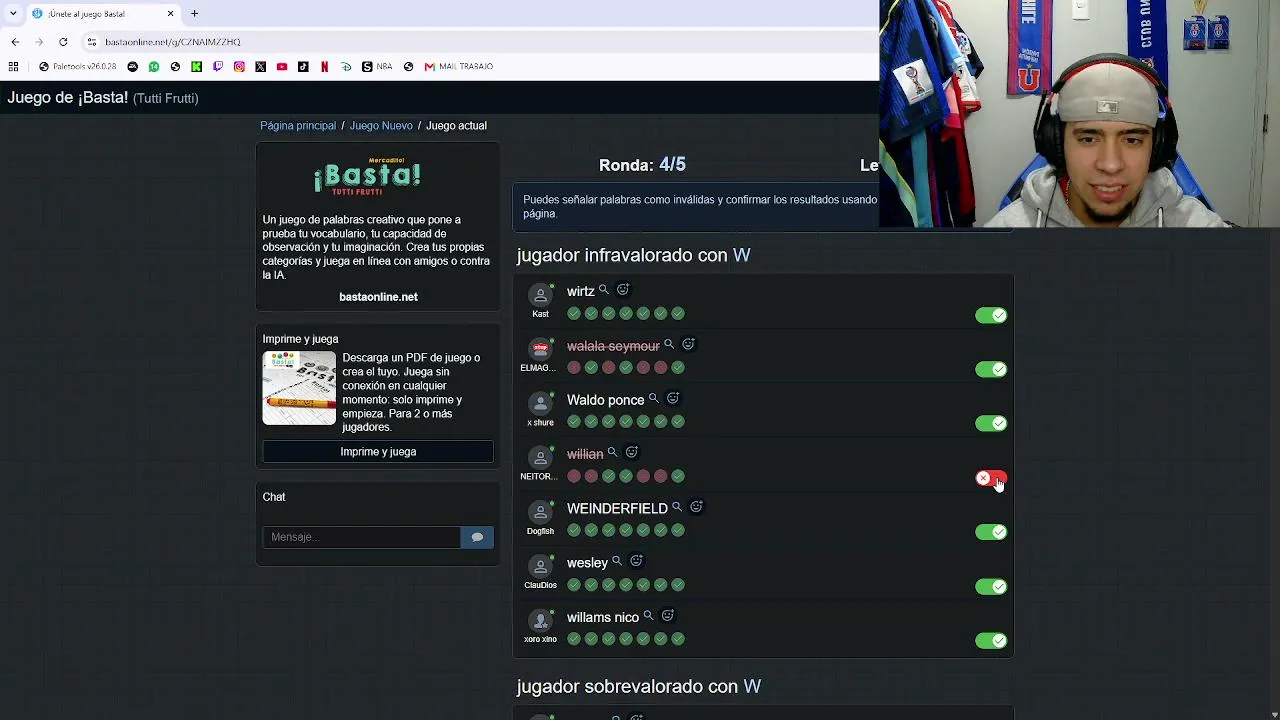This screenshot has width=1280, height=720.
Task: Open the bastaonline.net link
Action: click(378, 297)
